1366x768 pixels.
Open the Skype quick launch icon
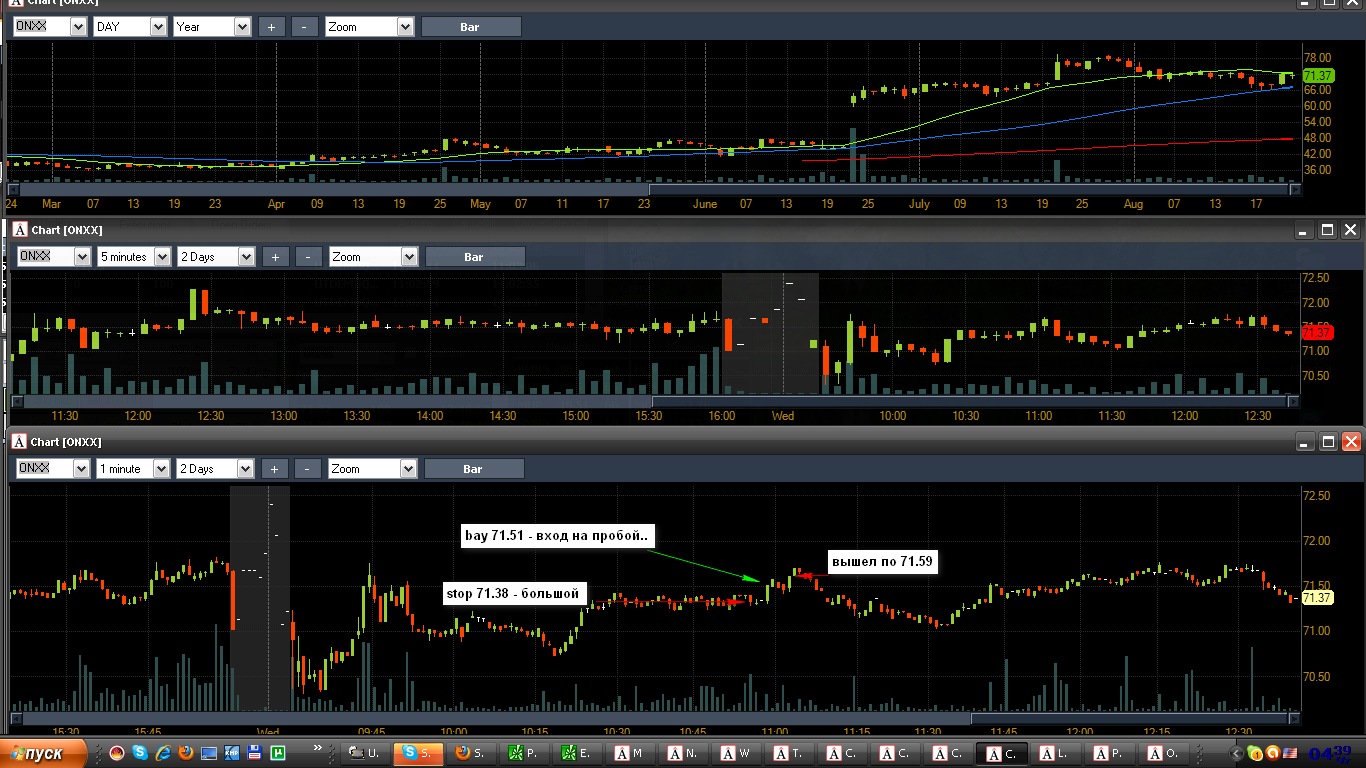click(140, 753)
